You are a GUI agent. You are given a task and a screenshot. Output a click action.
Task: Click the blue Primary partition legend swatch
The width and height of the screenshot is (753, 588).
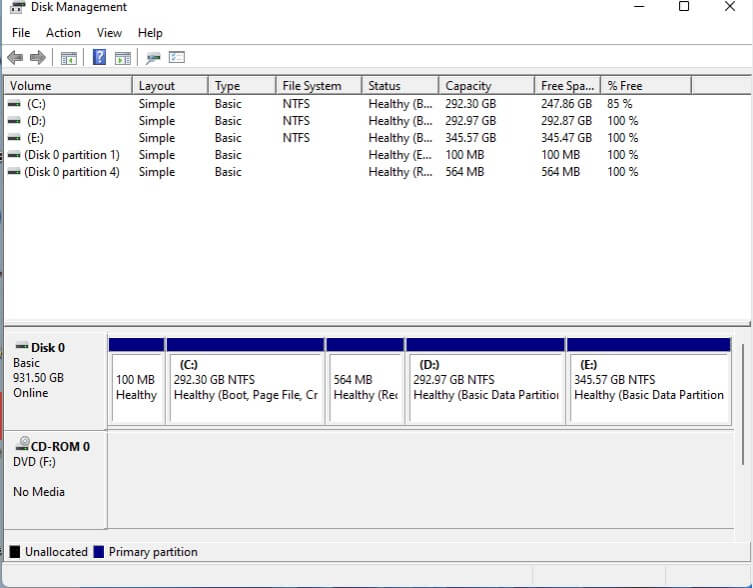[x=99, y=551]
